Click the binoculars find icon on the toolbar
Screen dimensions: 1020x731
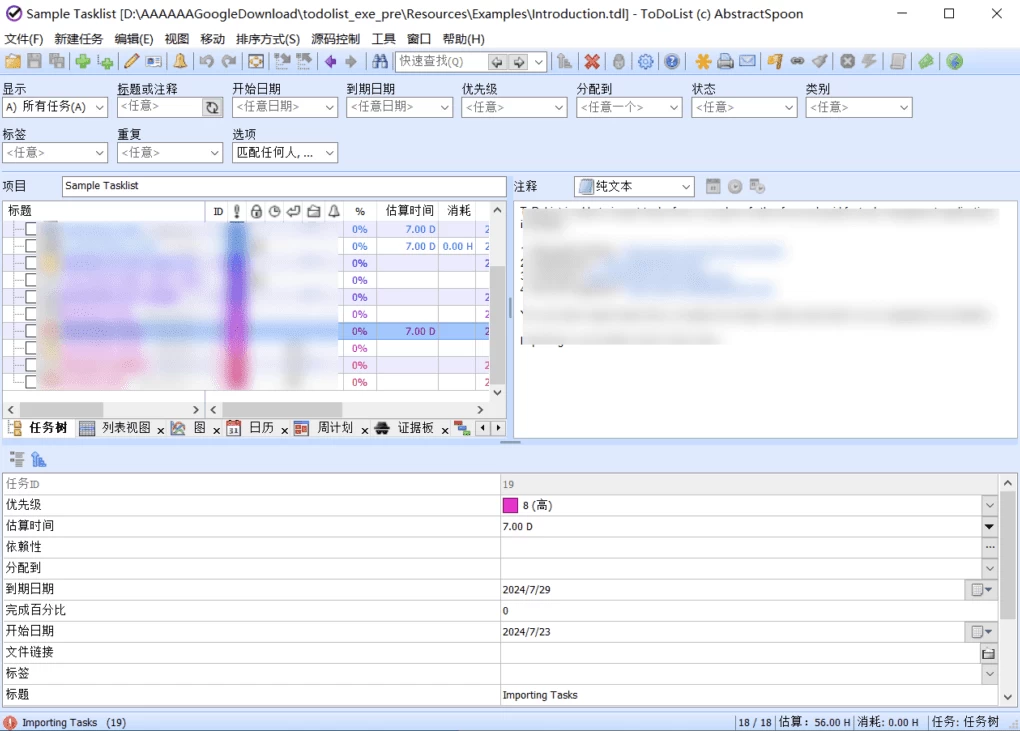[x=380, y=61]
